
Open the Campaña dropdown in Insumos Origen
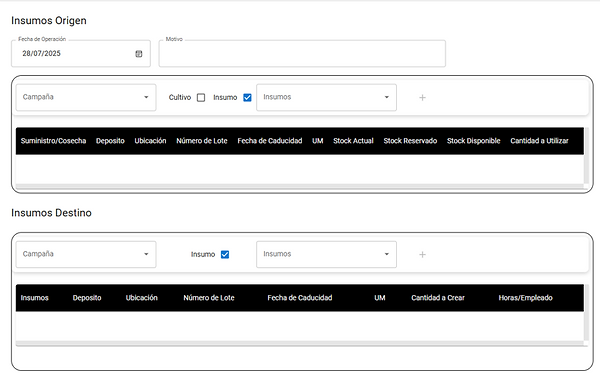point(86,98)
